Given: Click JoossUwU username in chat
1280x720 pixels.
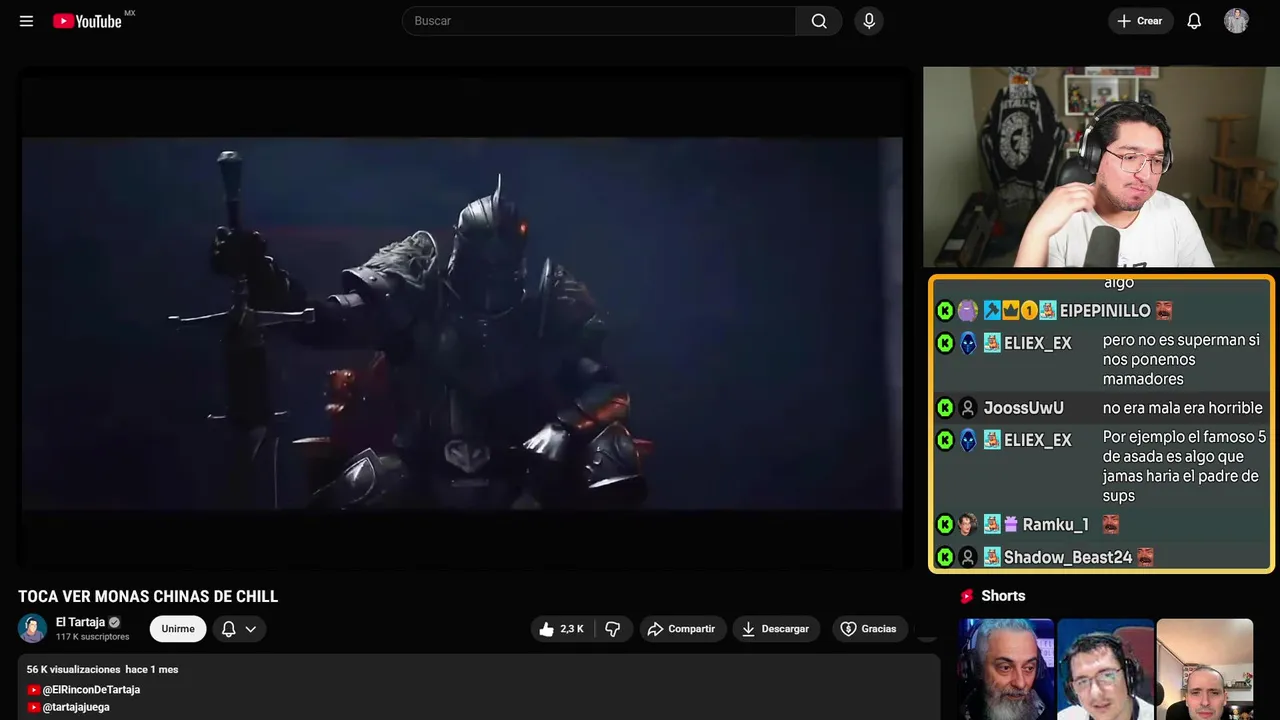Looking at the screenshot, I should pos(1024,408).
